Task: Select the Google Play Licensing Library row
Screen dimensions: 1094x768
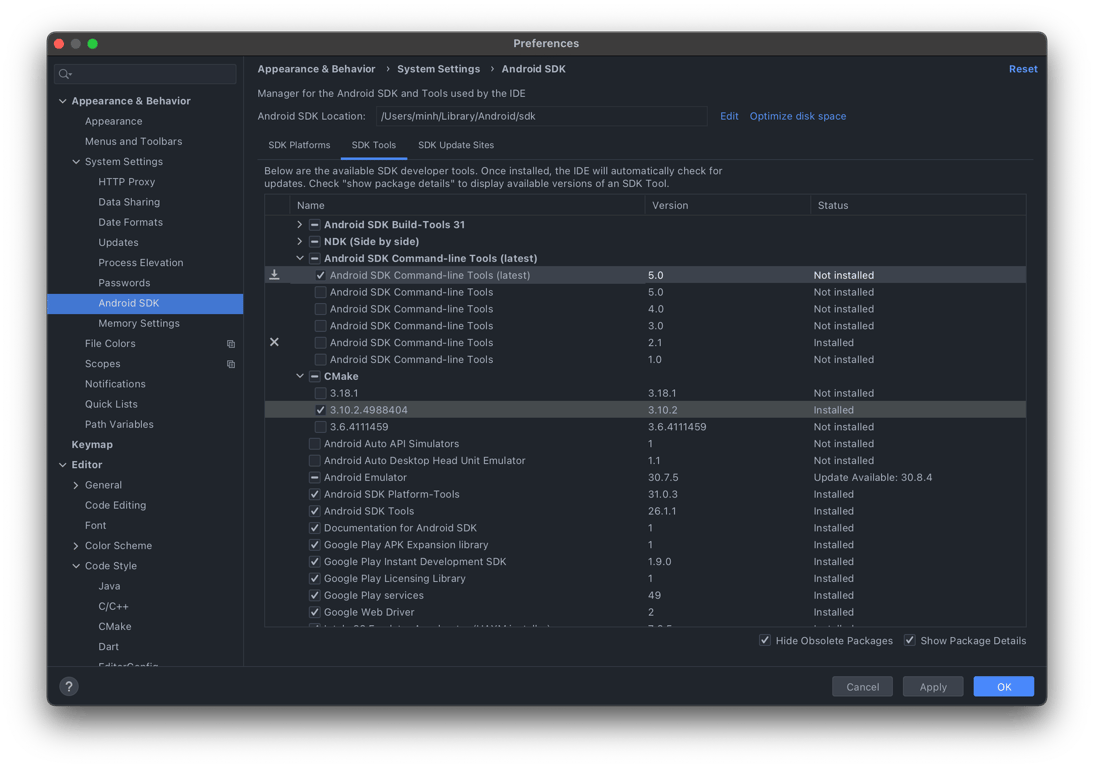Action: click(x=645, y=578)
